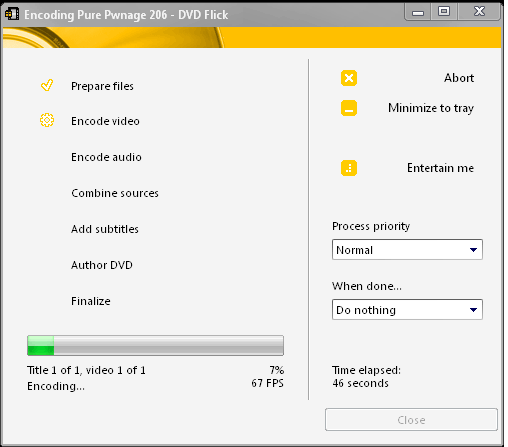The height and width of the screenshot is (447, 508).
Task: Click the DVD Flick title bar icon
Action: pos(12,14)
